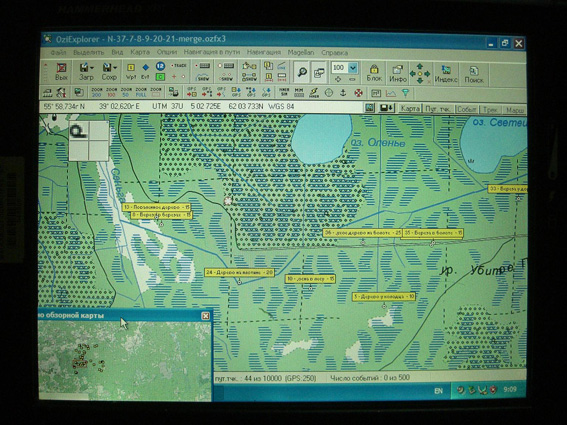The height and width of the screenshot is (425, 567).
Task: Open the Карта menu
Action: pyautogui.click(x=140, y=52)
